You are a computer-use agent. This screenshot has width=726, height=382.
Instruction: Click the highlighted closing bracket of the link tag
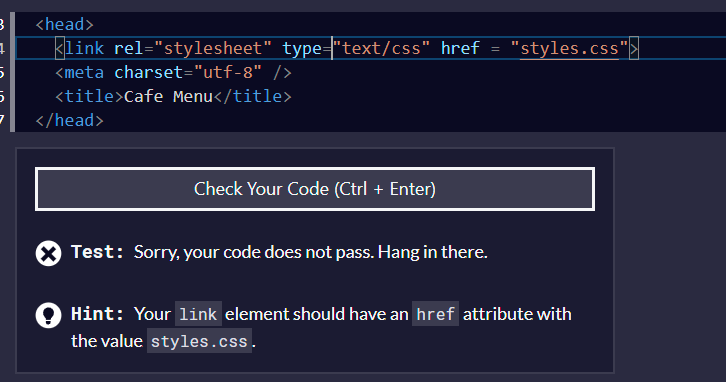pyautogui.click(x=634, y=49)
